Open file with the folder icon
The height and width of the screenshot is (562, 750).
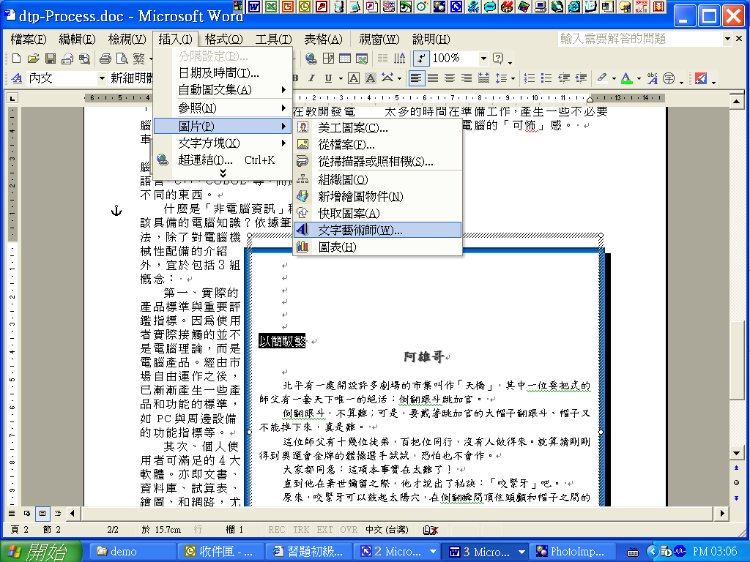[x=33, y=58]
